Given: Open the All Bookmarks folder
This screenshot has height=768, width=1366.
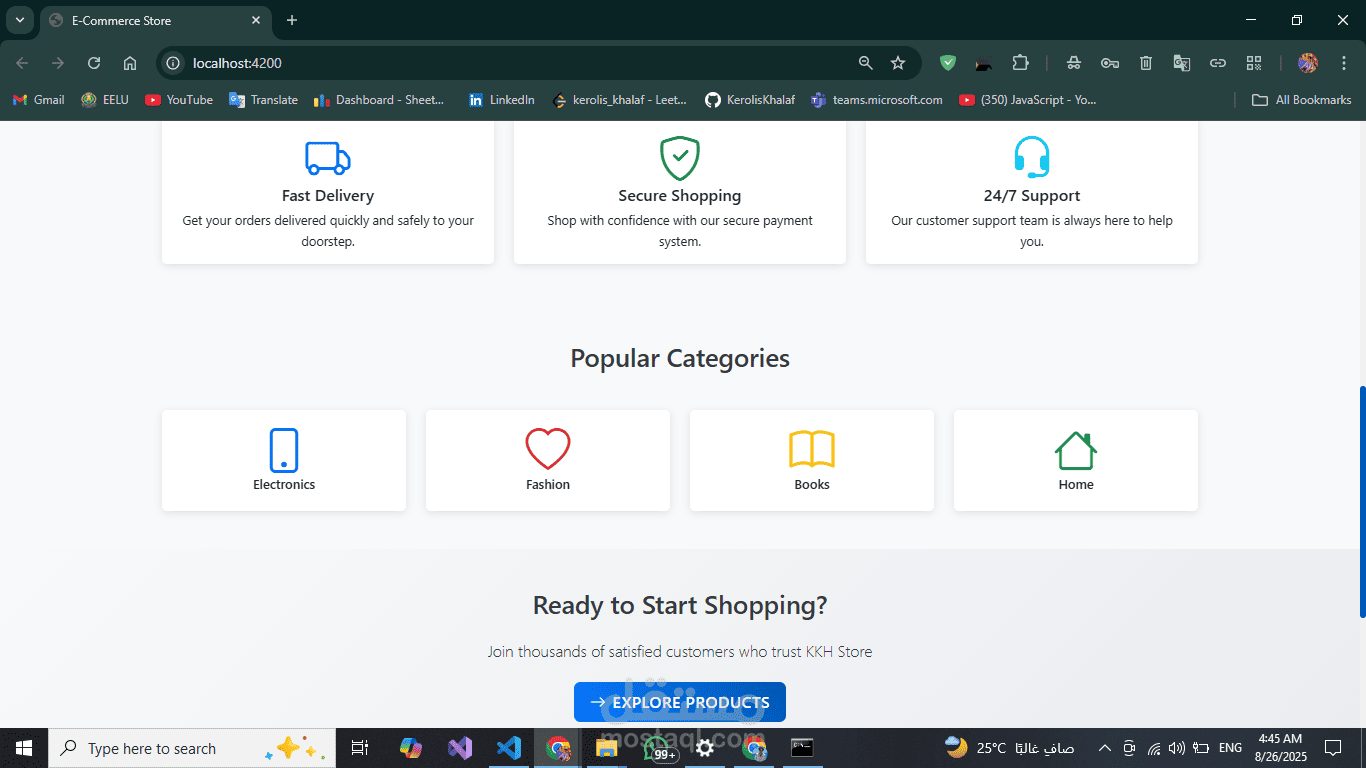Looking at the screenshot, I should 1302,100.
